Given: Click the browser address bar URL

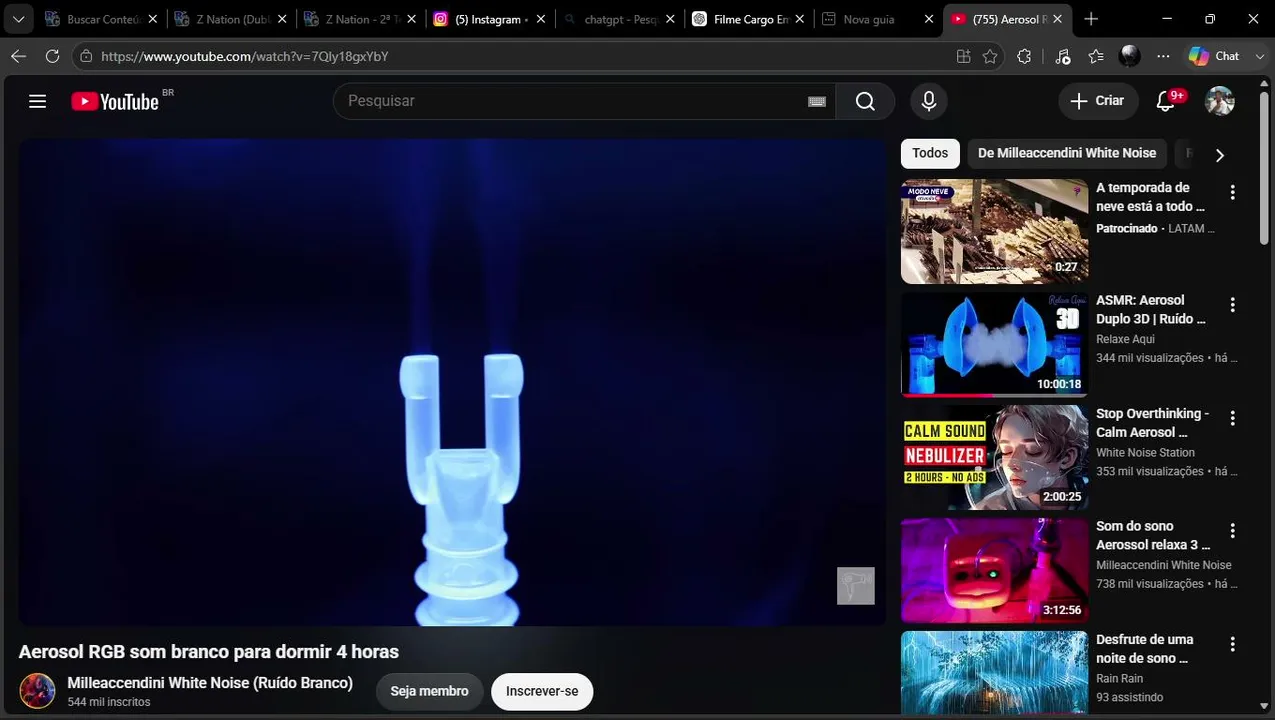Looking at the screenshot, I should click(245, 57).
